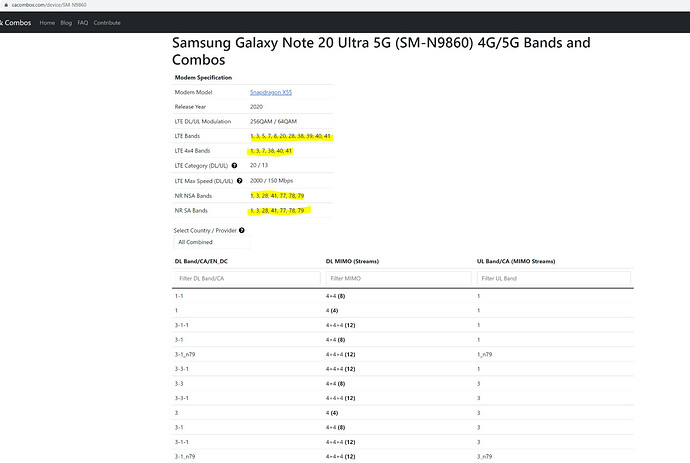
Task: Click the lock icon in address bar
Action: (6, 5)
